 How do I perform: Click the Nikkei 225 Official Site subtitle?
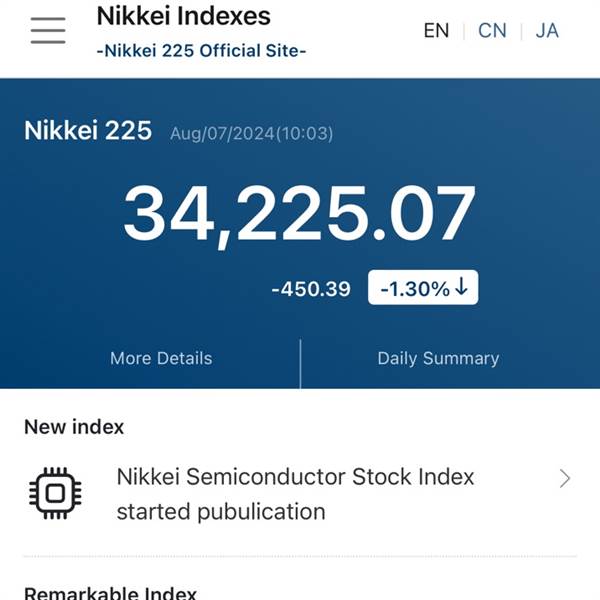click(202, 51)
